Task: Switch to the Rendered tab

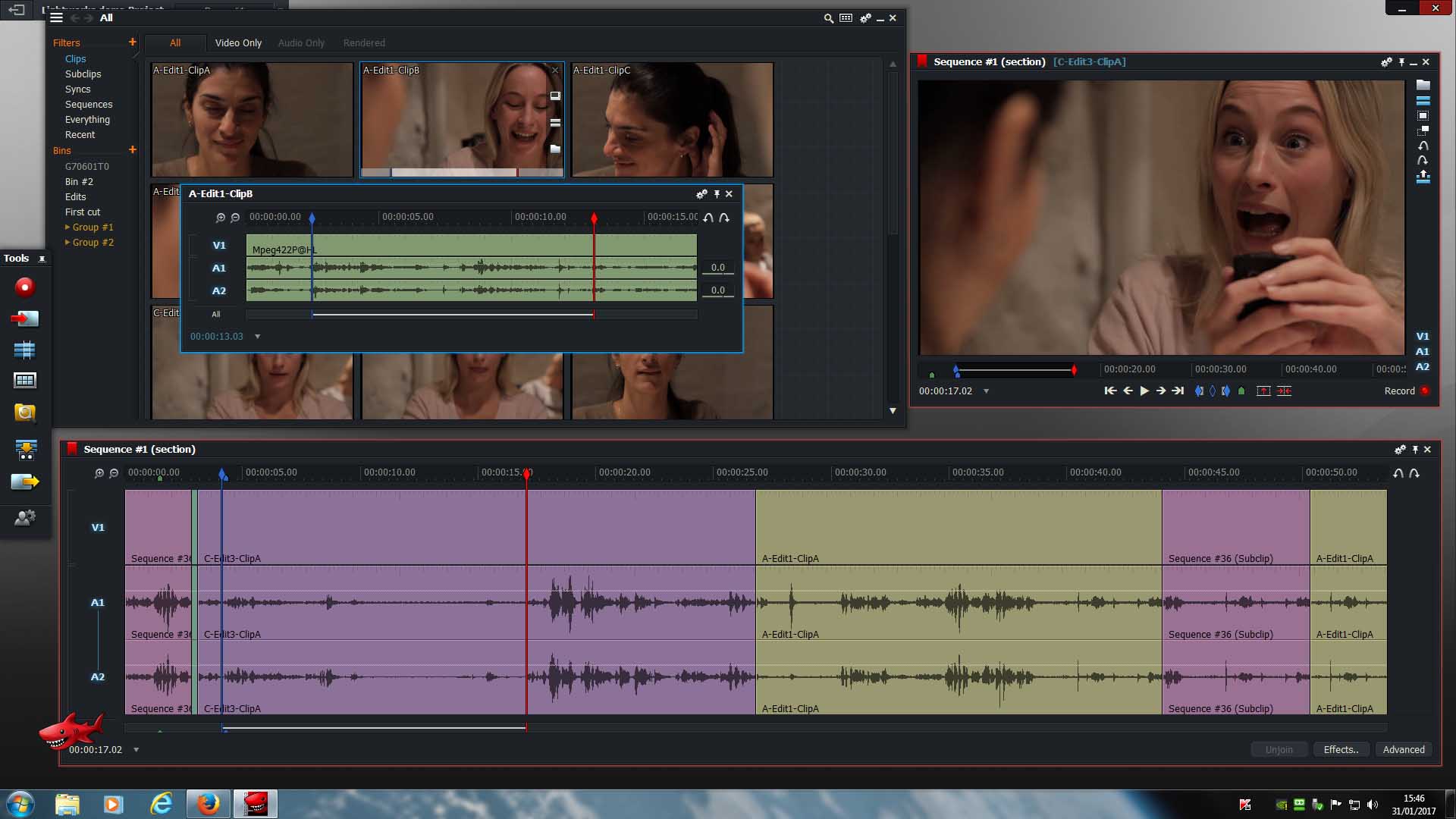Action: coord(364,43)
